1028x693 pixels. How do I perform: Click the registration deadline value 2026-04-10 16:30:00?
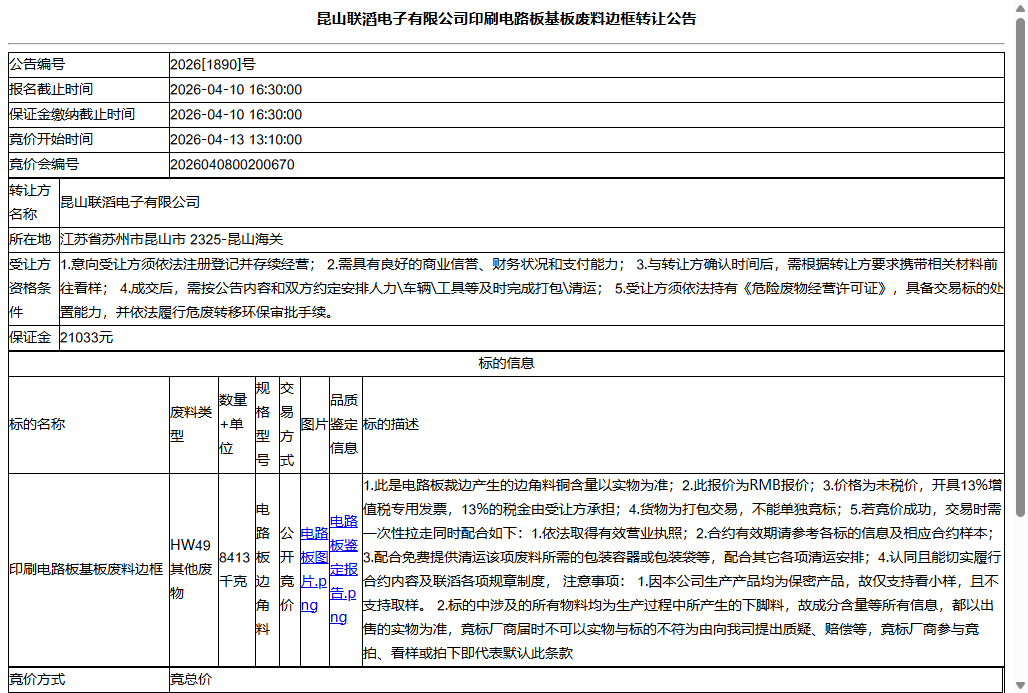coord(236,89)
